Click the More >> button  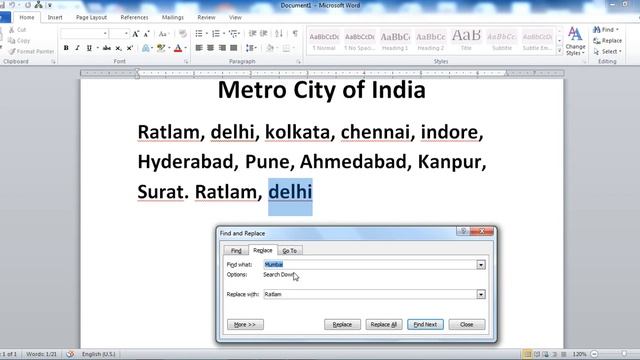[x=245, y=324]
